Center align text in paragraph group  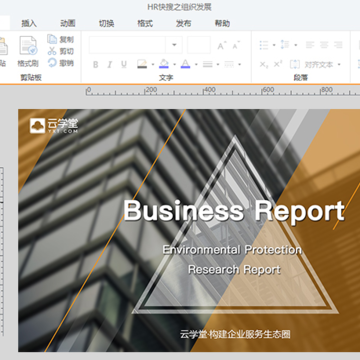[324, 45]
